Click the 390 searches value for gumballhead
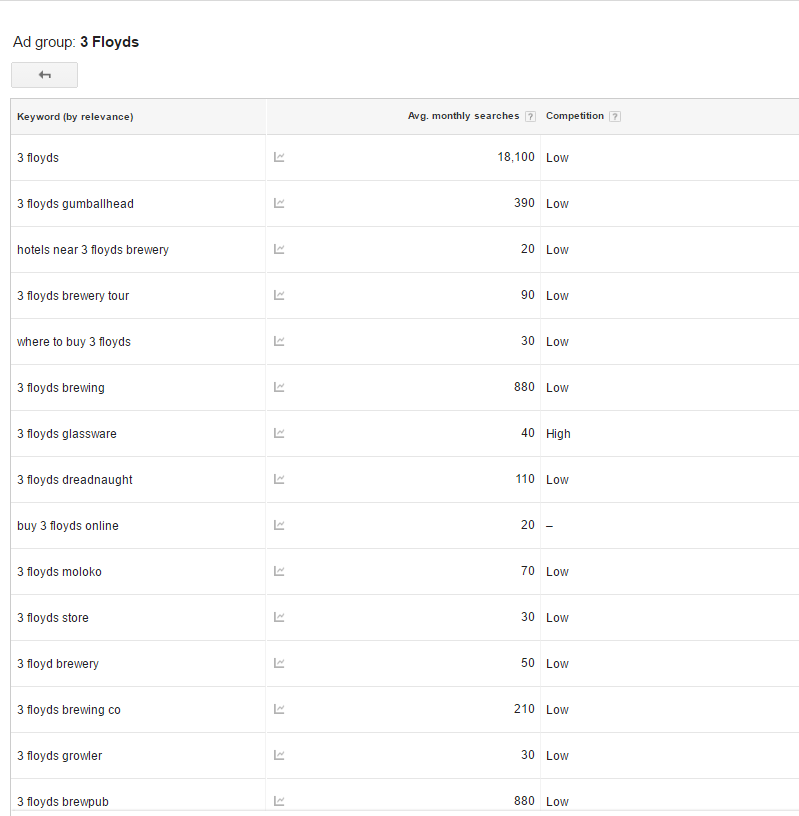Viewport: 799px width, 816px height. [524, 203]
